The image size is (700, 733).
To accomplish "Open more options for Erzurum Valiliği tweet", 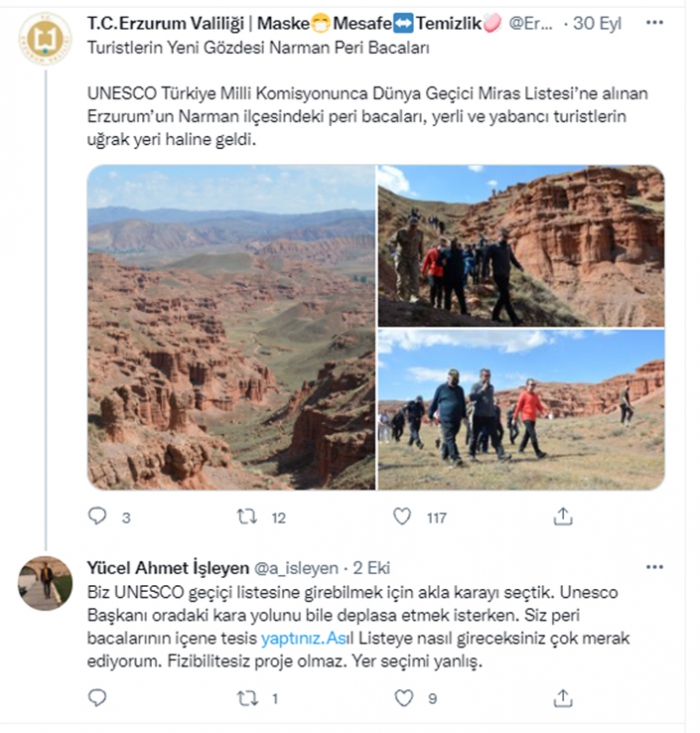I will 654,22.
